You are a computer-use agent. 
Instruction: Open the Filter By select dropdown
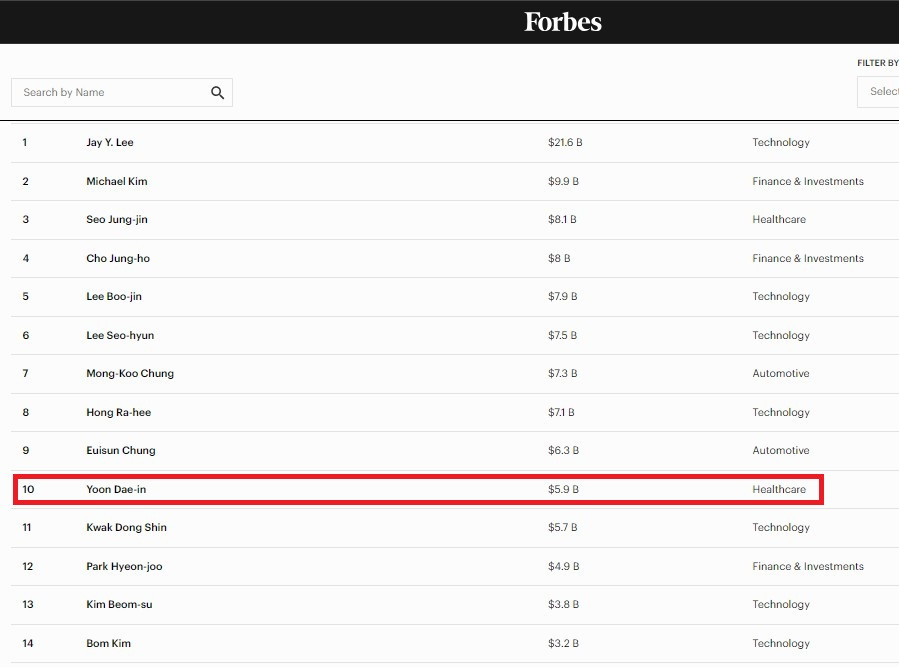[x=880, y=92]
